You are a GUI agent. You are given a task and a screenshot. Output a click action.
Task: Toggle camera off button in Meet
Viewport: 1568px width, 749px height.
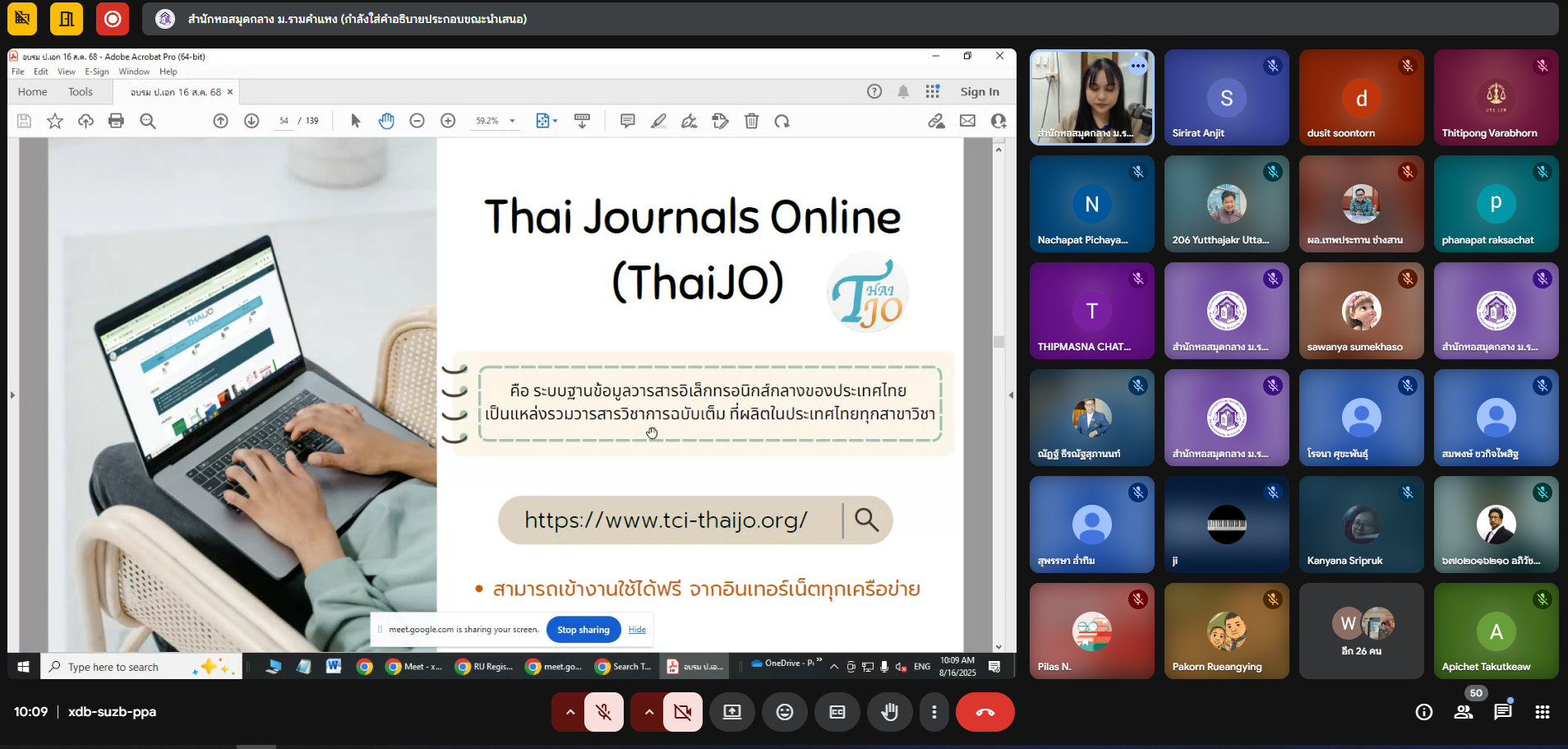pyautogui.click(x=683, y=712)
